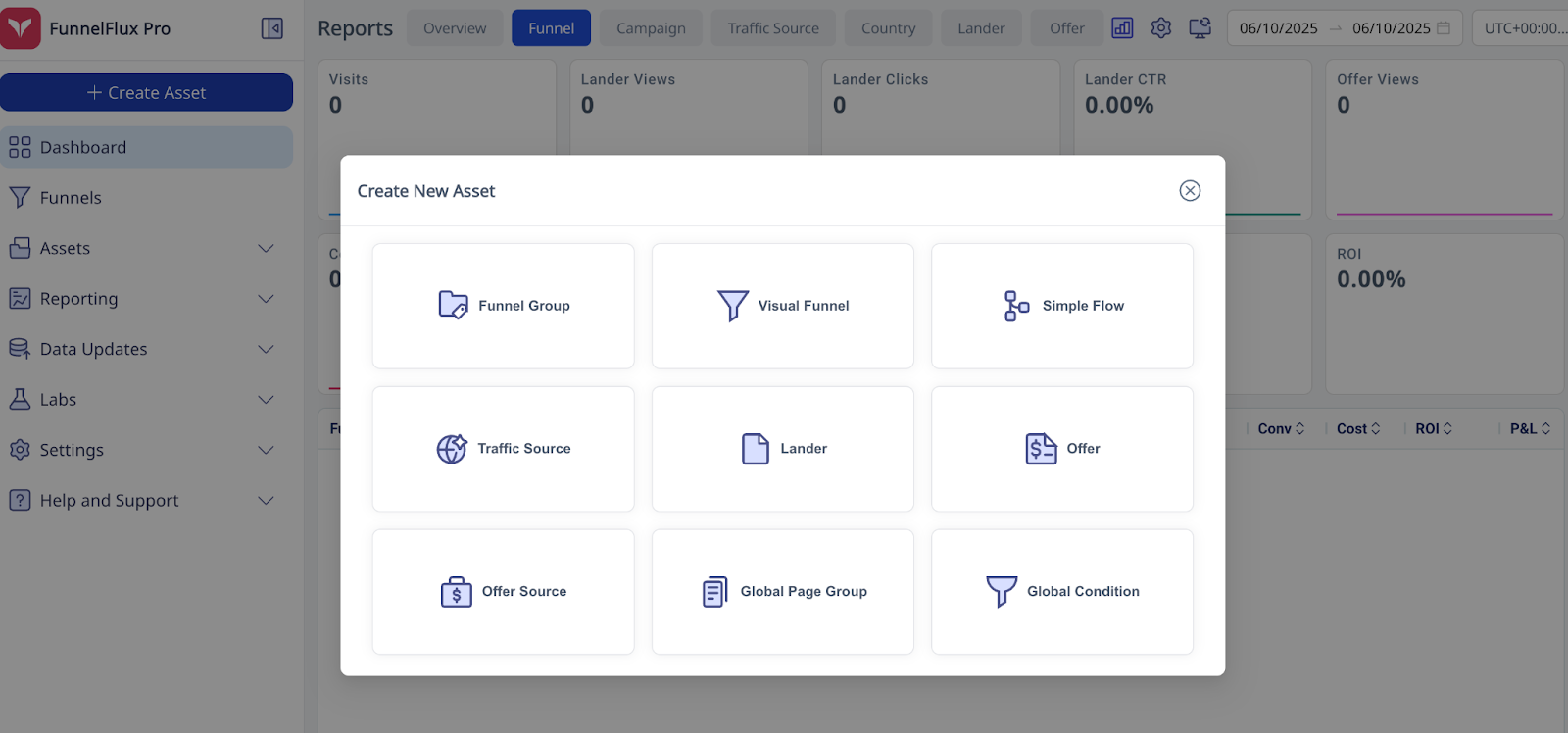Select the Funnel Group folder icon
Image resolution: width=1568 pixels, height=733 pixels.
click(453, 306)
